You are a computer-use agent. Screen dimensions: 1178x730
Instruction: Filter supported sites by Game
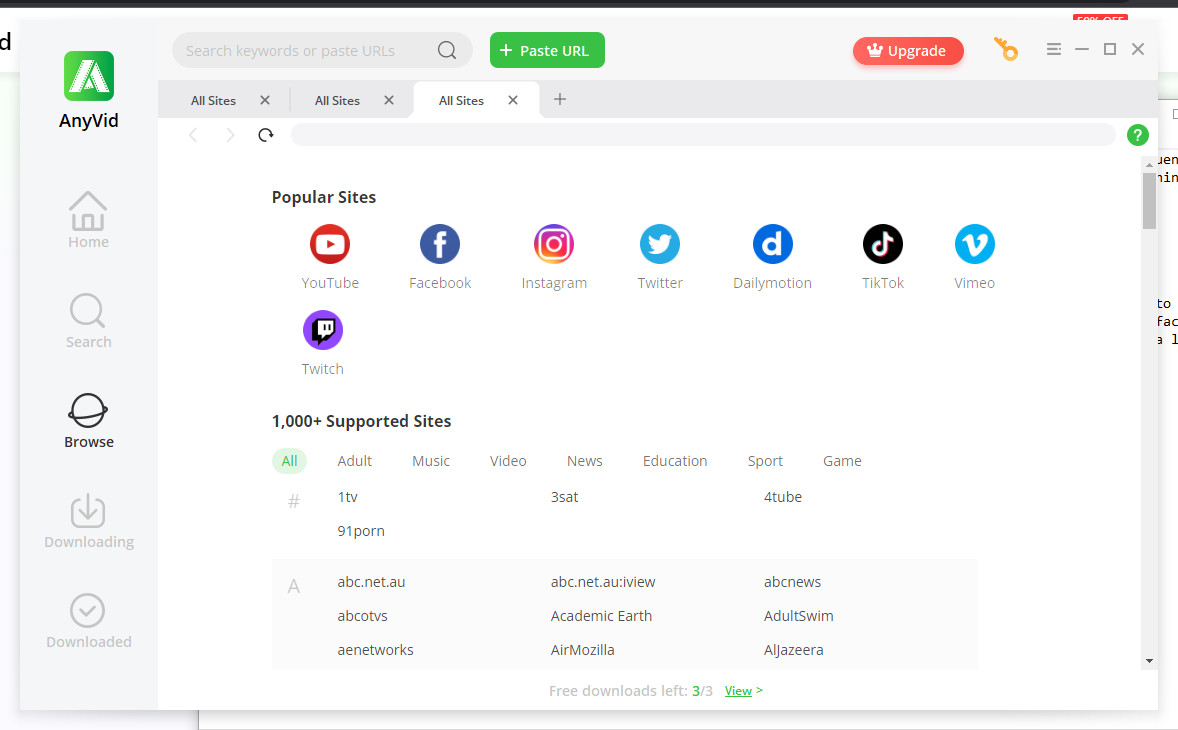[842, 461]
